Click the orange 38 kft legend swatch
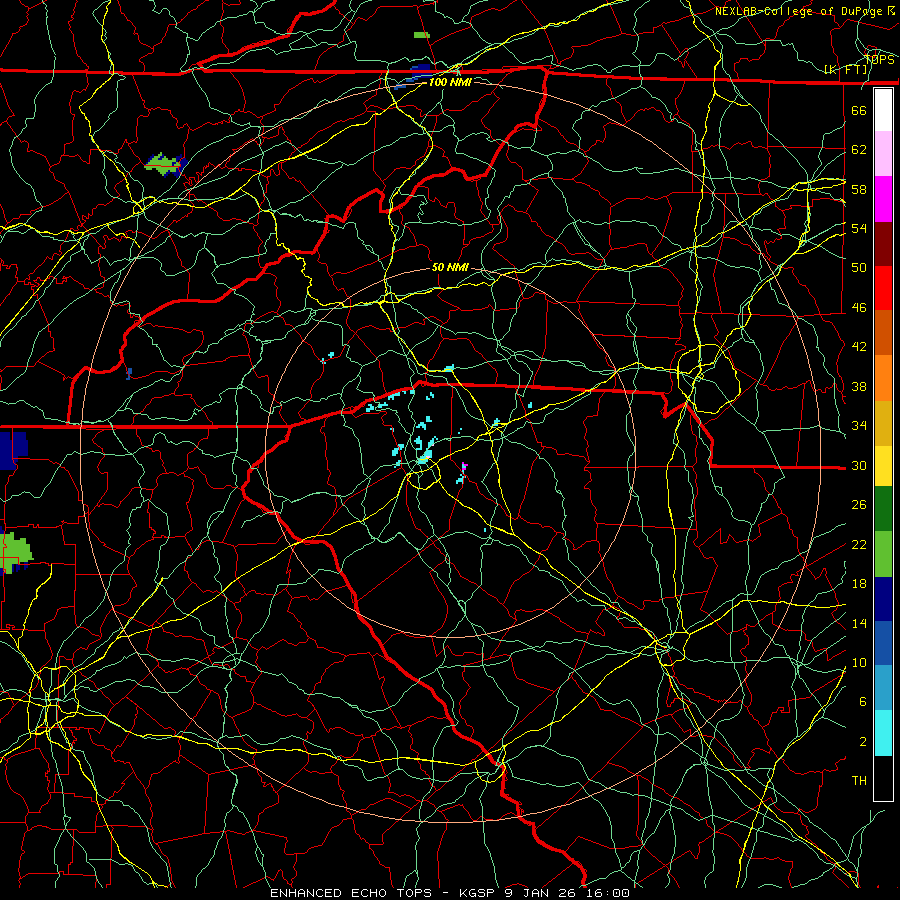The width and height of the screenshot is (900, 900). click(883, 378)
